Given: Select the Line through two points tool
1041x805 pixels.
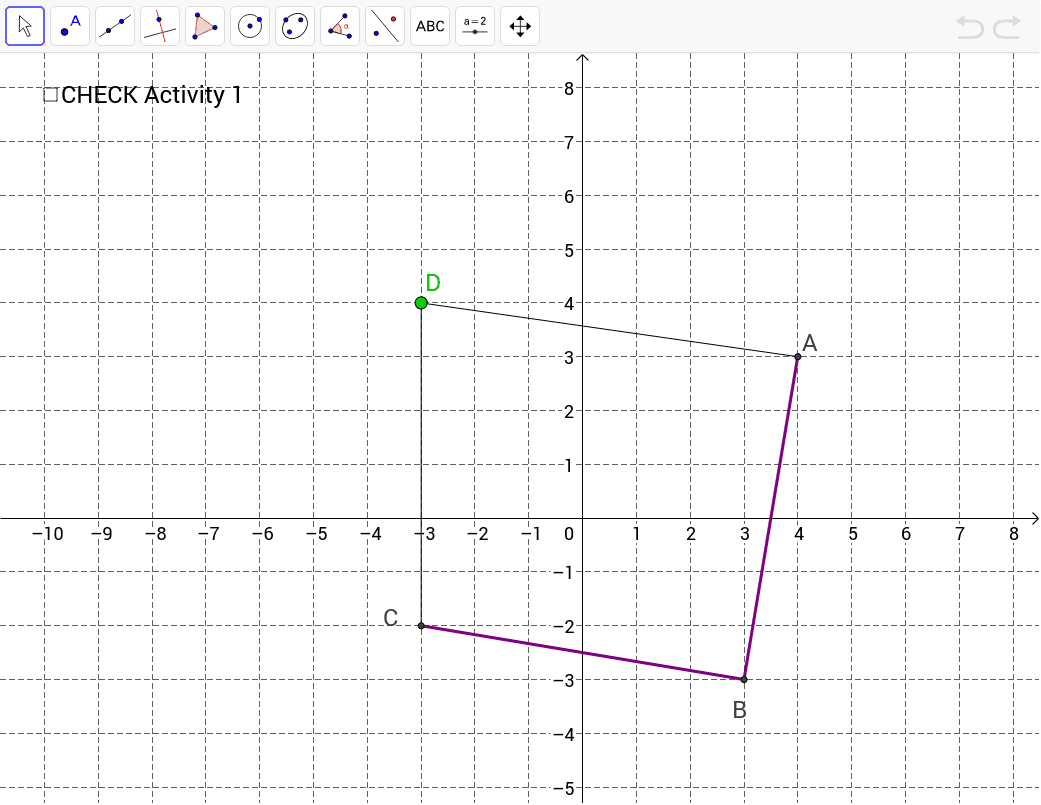Looking at the screenshot, I should pos(115,27).
